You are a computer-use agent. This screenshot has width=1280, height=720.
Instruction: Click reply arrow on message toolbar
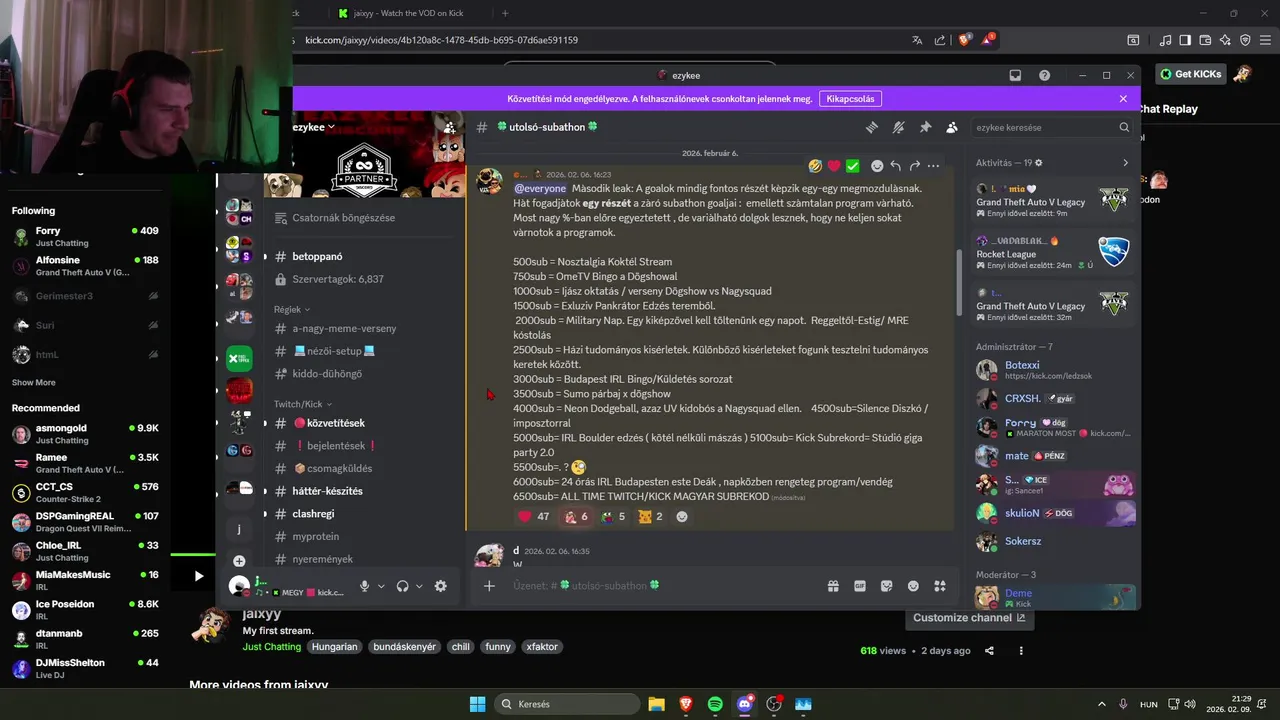coord(896,166)
